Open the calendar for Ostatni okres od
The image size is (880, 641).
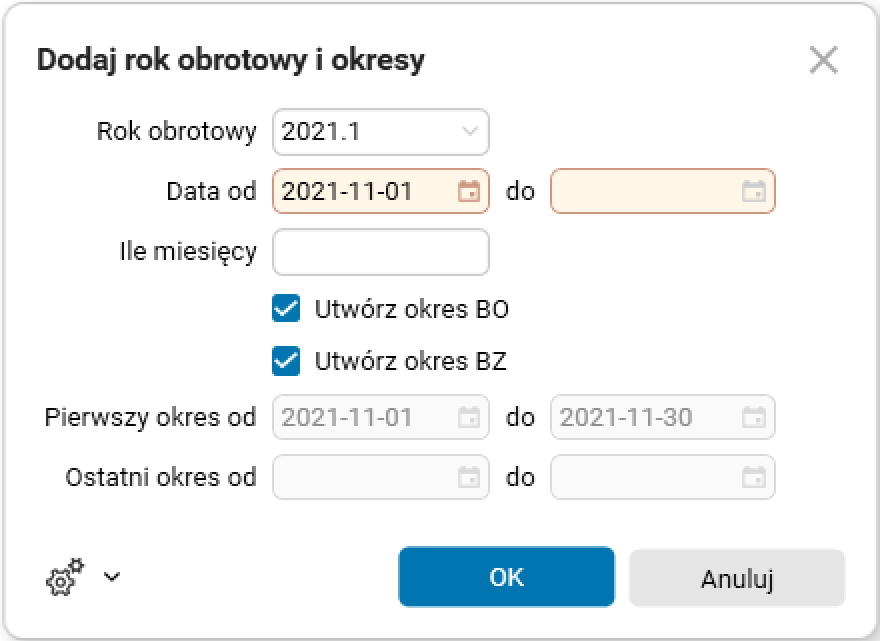(467, 477)
